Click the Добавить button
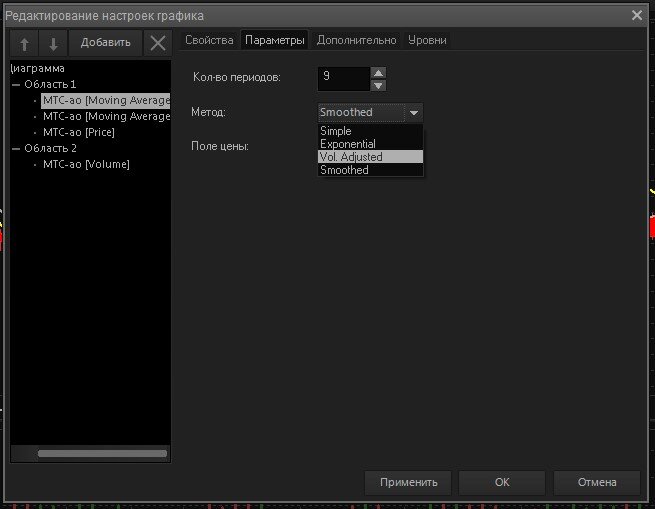655x509 pixels. (105, 43)
